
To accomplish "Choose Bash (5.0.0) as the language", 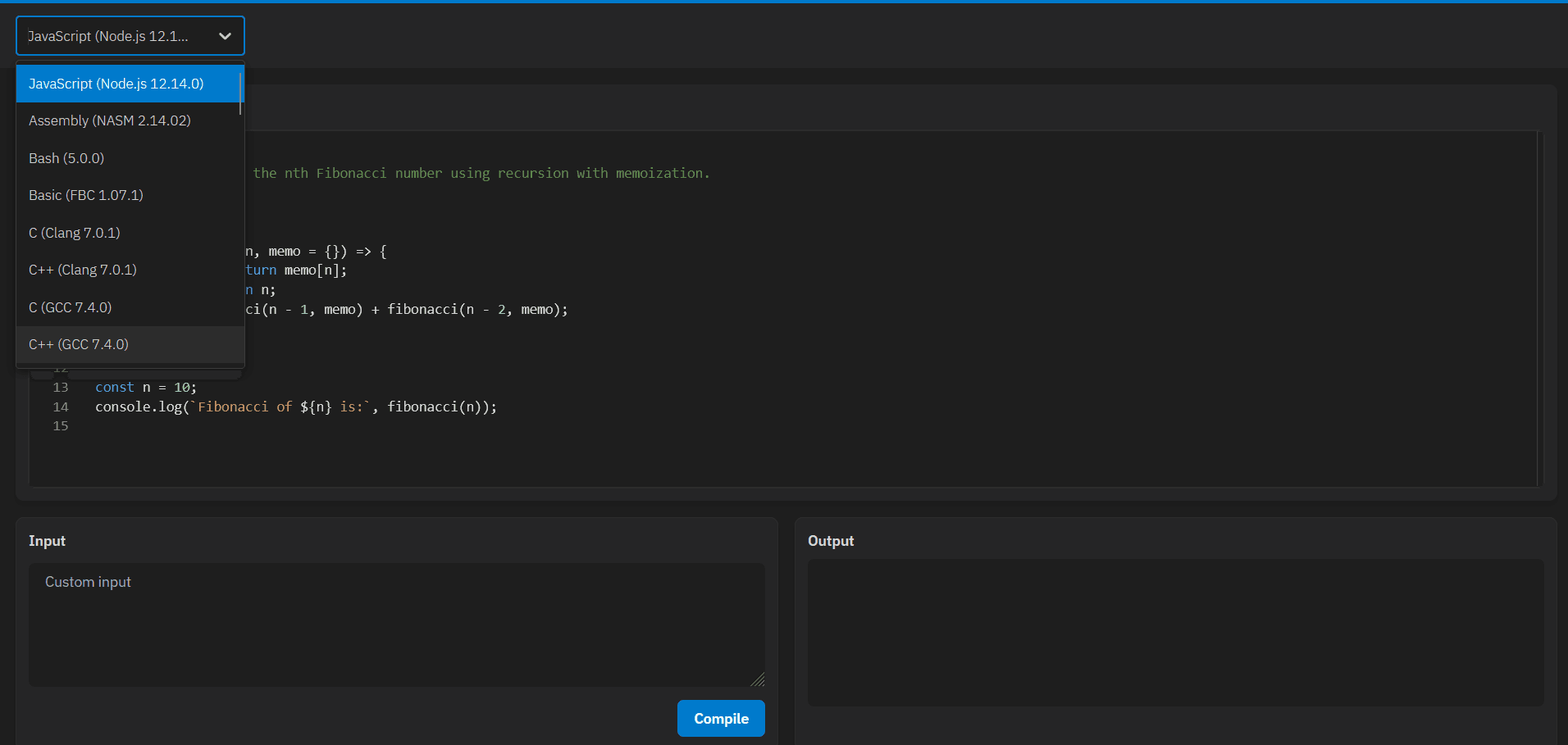I will (x=66, y=158).
